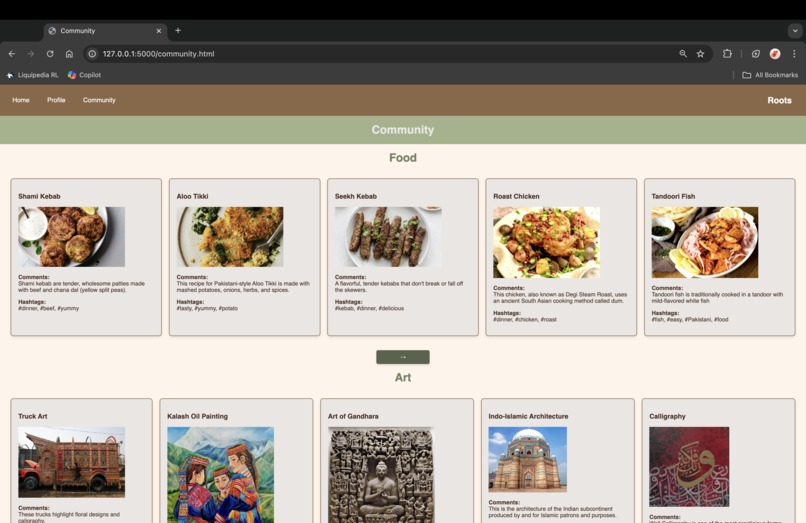Expand the tab search dropdown arrow
The width and height of the screenshot is (806, 523).
pos(795,31)
